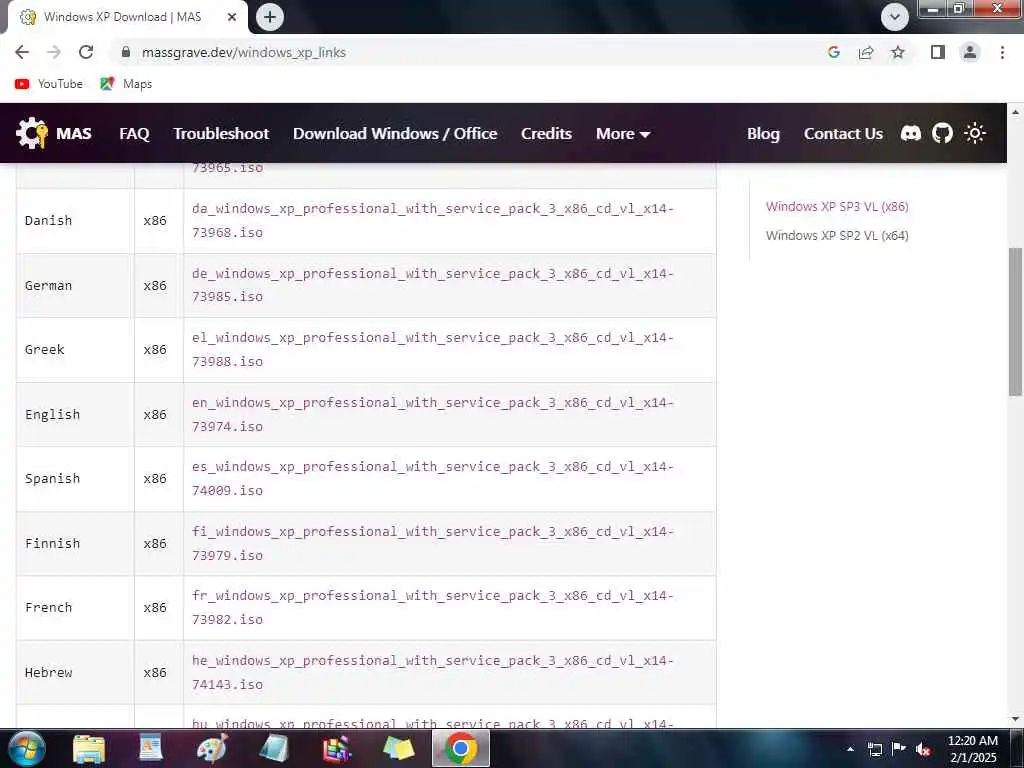Click the browser forward arrow
The height and width of the screenshot is (768, 1024).
(x=54, y=52)
